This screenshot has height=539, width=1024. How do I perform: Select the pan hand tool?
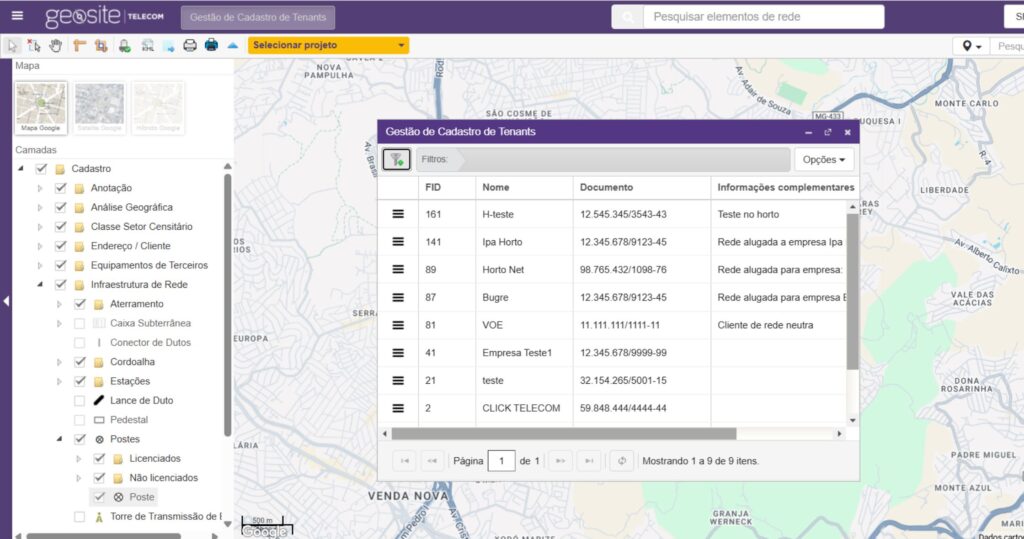(x=56, y=46)
